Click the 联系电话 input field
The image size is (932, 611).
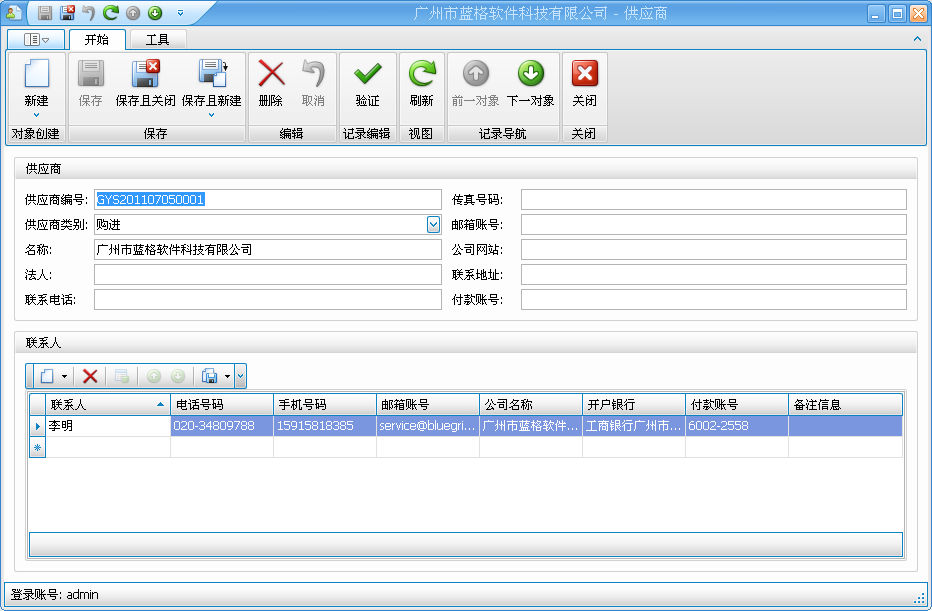point(267,300)
